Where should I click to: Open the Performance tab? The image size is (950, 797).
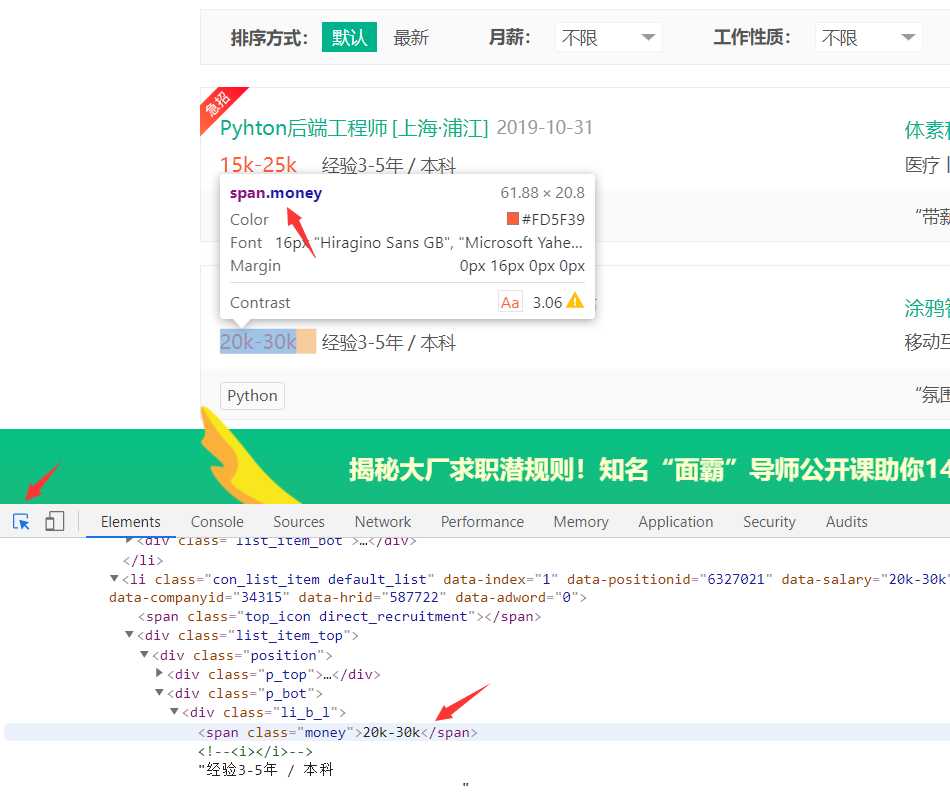[x=482, y=522]
